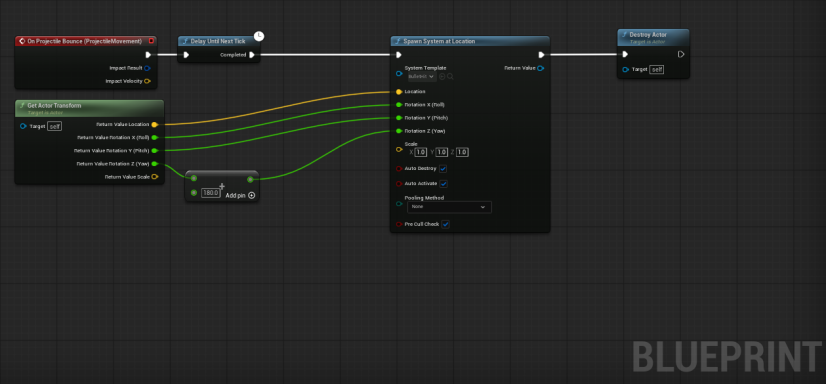
Task: Click the On Projectile Bounce event node title
Action: coord(84,41)
